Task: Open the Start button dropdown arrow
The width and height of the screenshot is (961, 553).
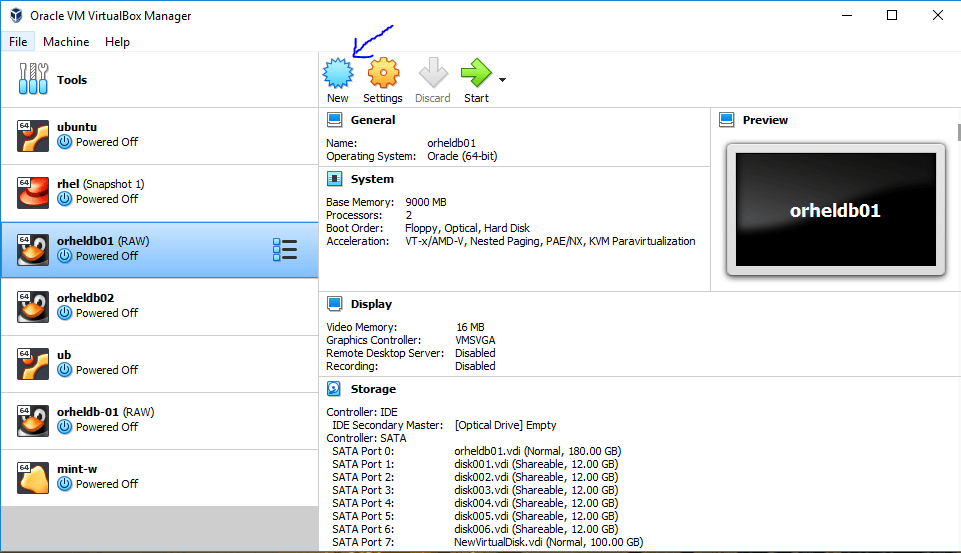Action: (x=503, y=80)
